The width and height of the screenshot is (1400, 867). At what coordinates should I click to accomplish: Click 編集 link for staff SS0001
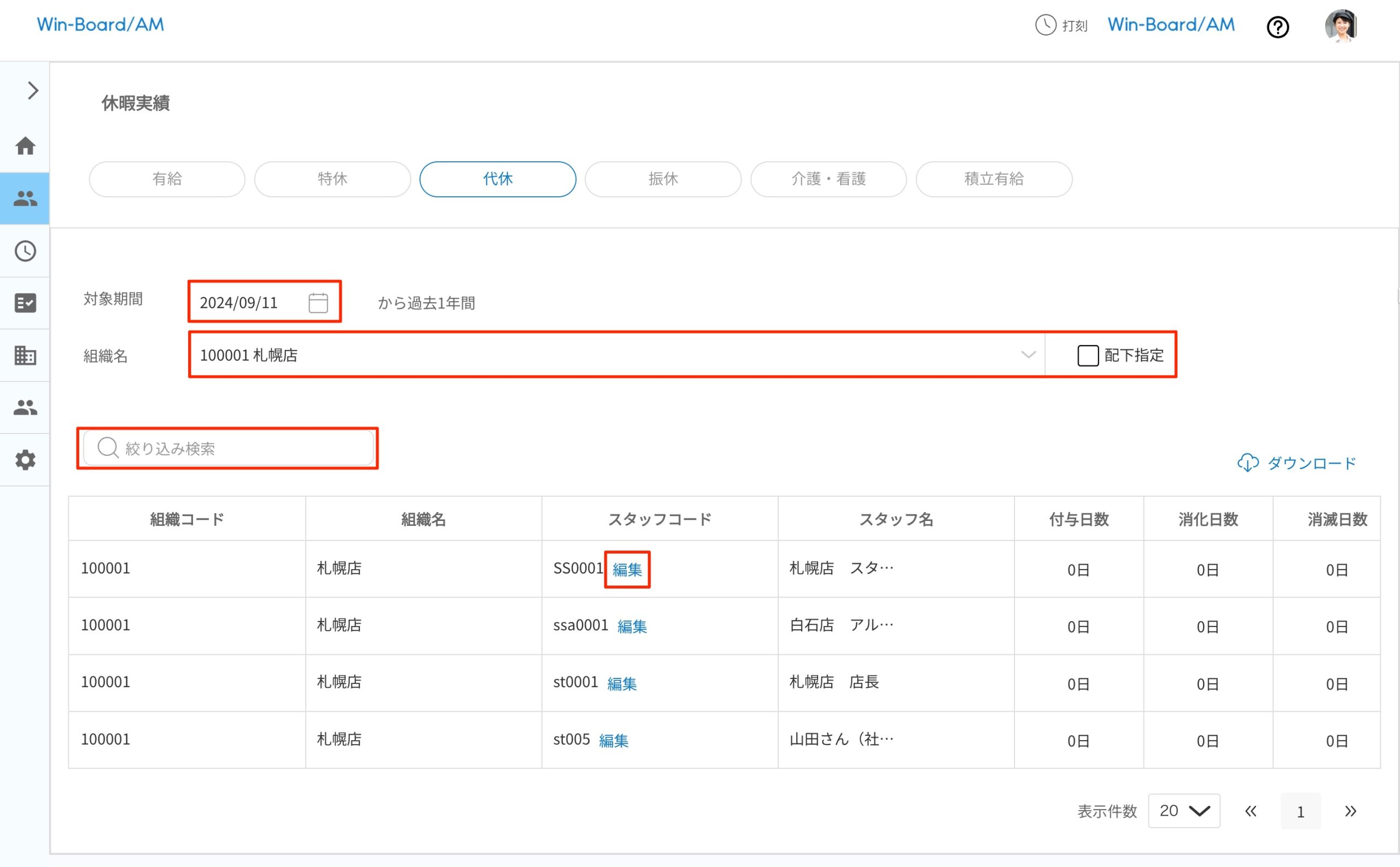[x=627, y=570]
